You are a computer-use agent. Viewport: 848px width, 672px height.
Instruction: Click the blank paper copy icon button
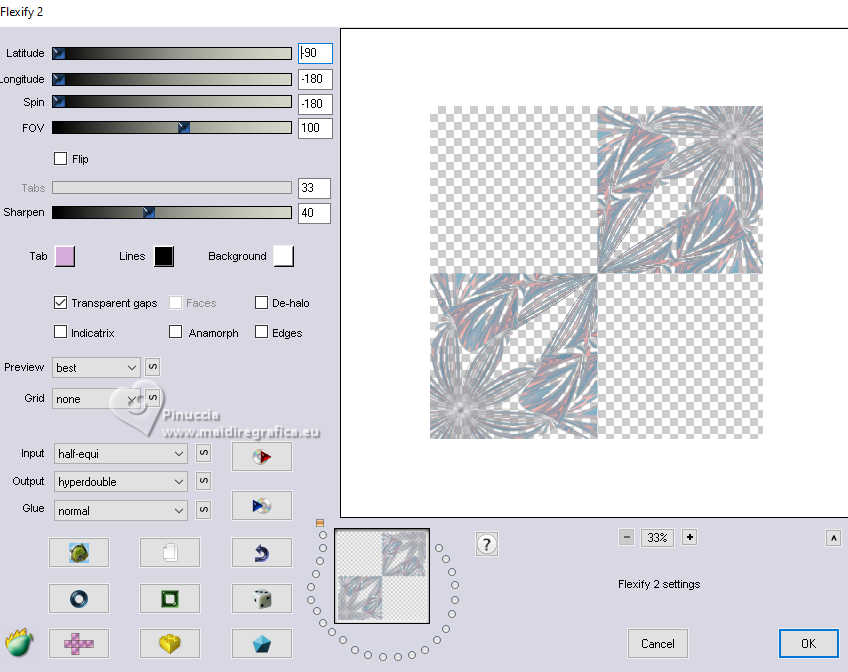170,553
